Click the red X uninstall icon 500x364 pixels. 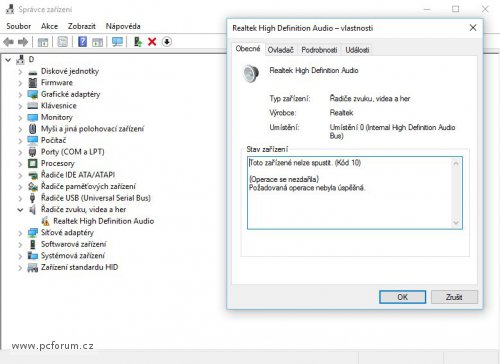point(152,42)
